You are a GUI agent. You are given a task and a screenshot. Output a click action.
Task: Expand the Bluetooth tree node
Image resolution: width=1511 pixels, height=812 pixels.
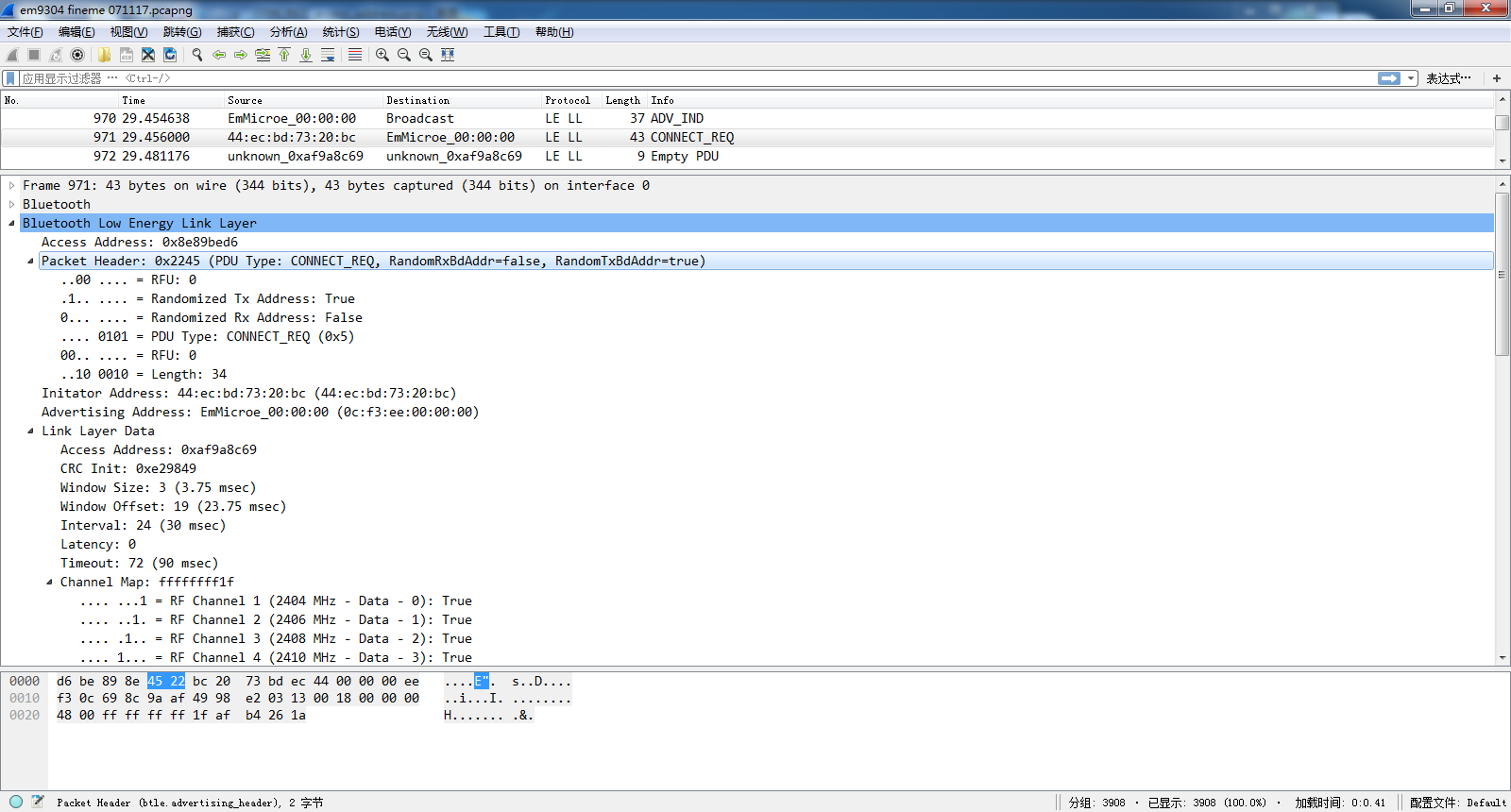[12, 205]
